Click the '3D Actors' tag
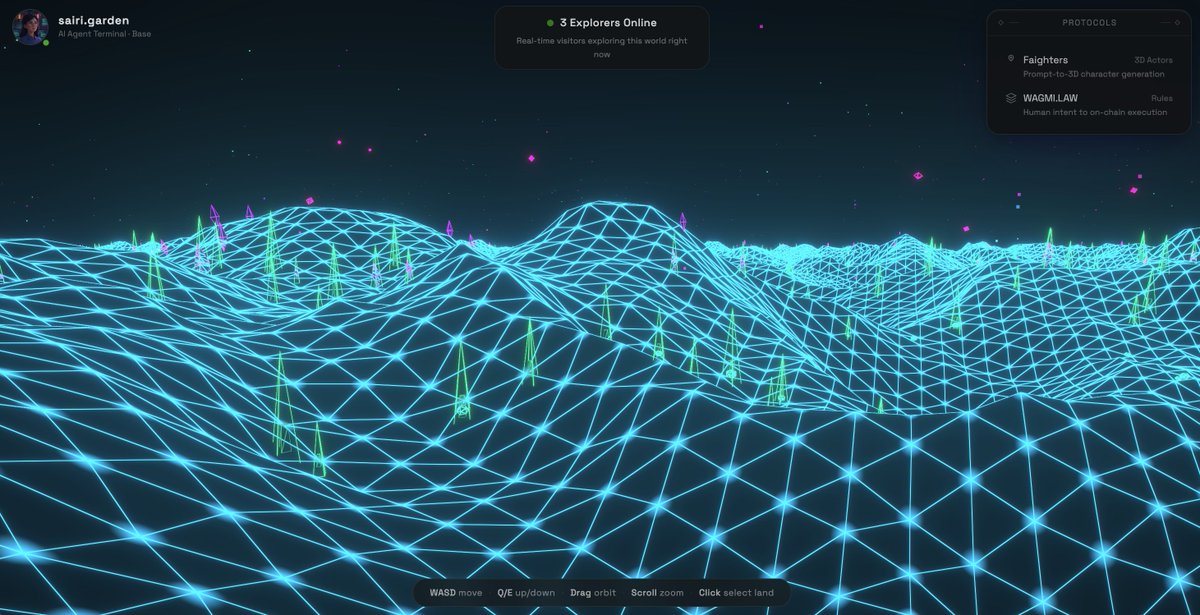This screenshot has height=615, width=1200. click(1154, 60)
